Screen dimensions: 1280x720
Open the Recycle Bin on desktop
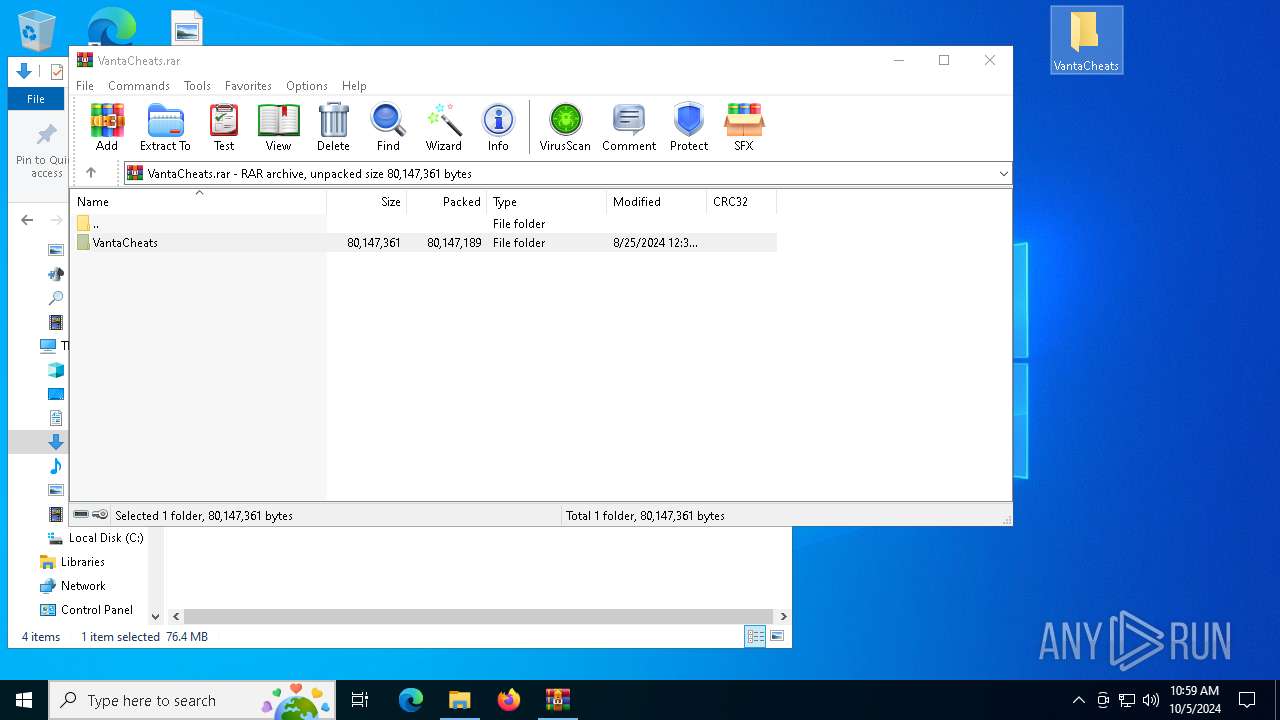click(37, 30)
